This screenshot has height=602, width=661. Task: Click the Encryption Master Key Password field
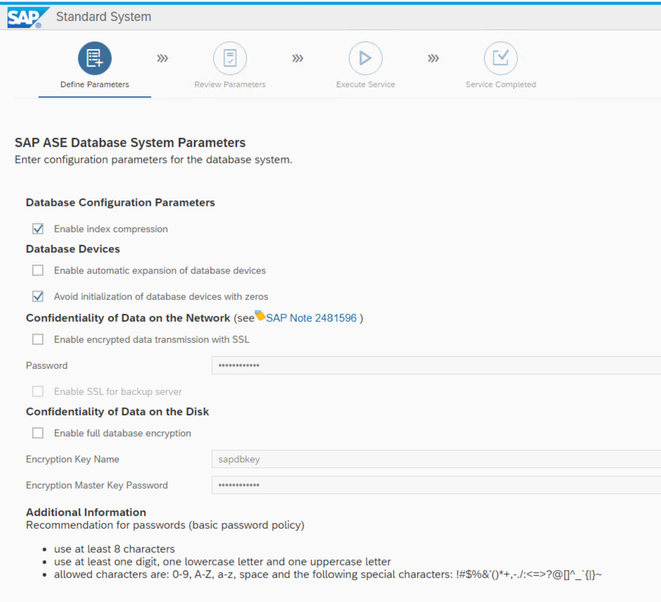click(x=436, y=485)
